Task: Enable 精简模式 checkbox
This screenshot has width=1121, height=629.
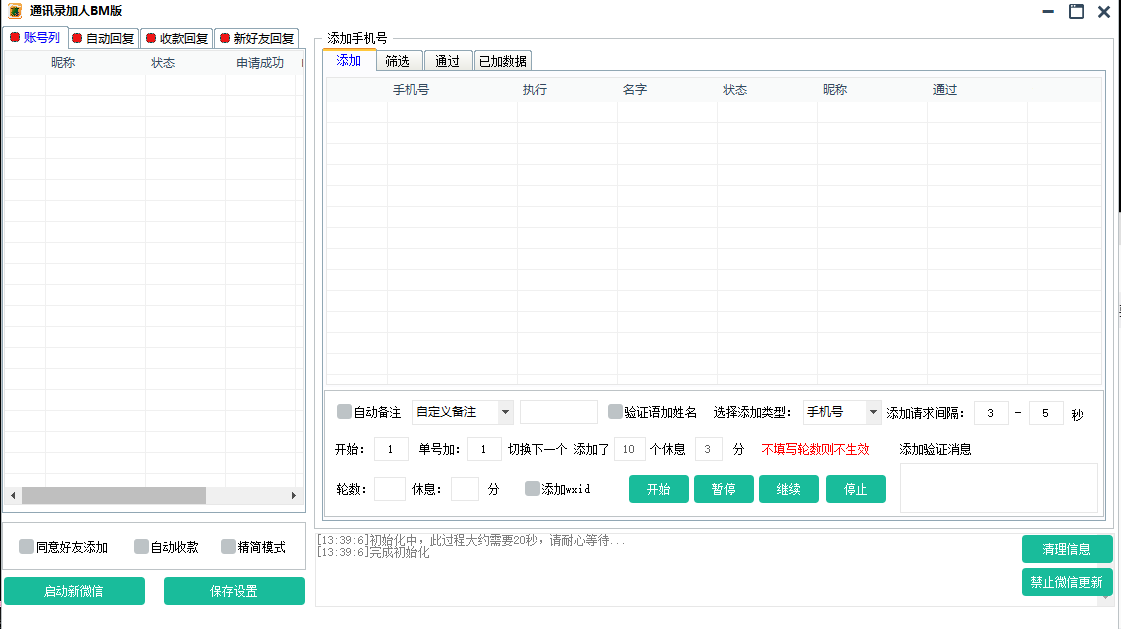Action: 228,547
